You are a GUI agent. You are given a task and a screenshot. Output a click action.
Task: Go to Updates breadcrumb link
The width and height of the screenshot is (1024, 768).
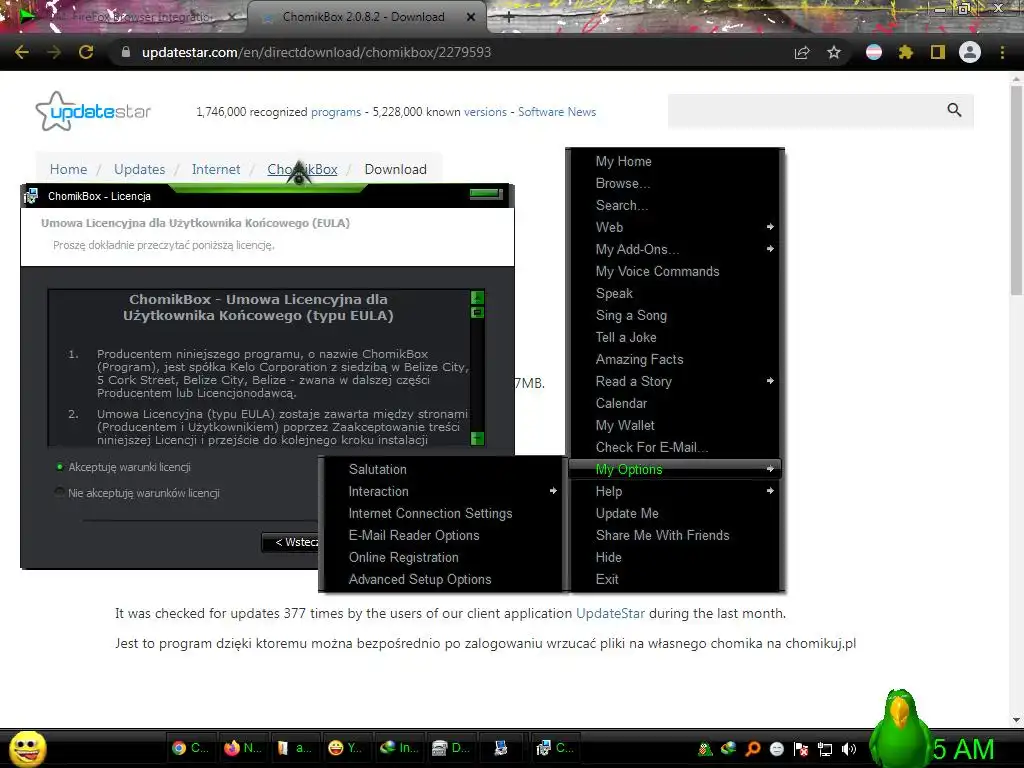tap(139, 169)
